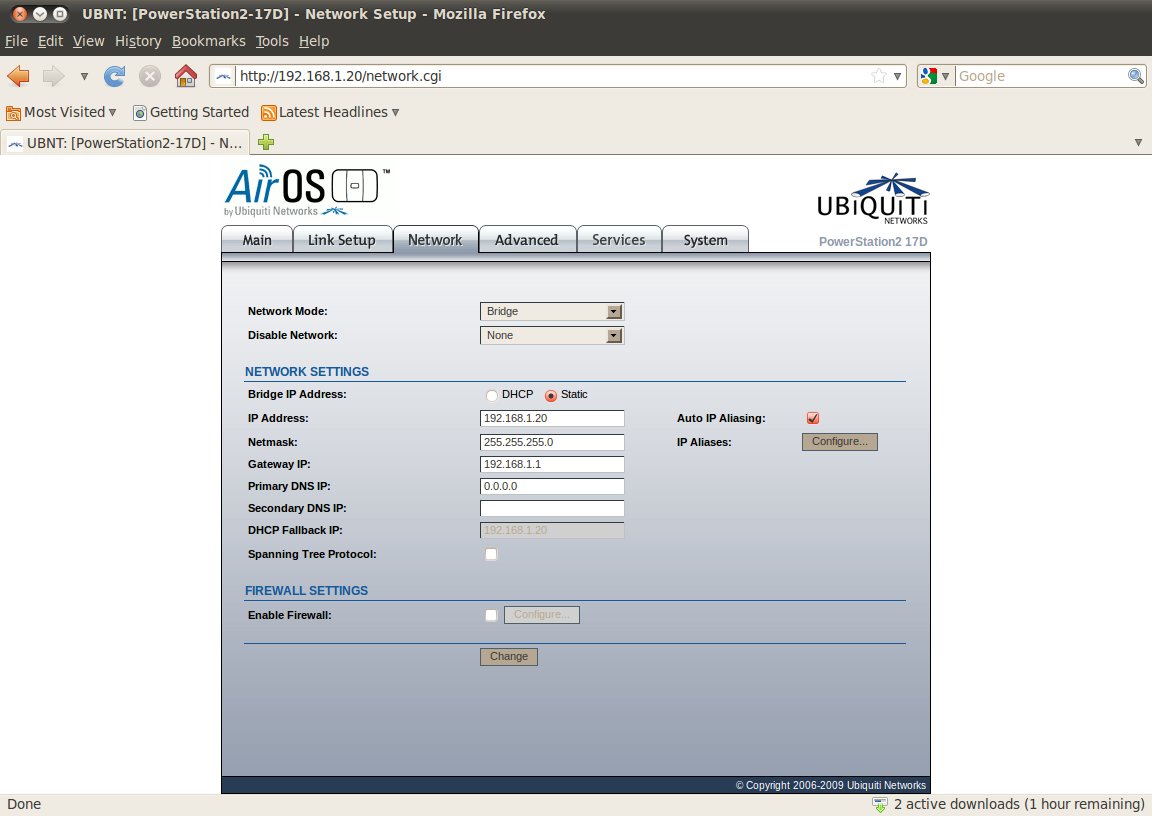Go to the Home page icon
Screen dimensions: 1152x816
(186, 76)
